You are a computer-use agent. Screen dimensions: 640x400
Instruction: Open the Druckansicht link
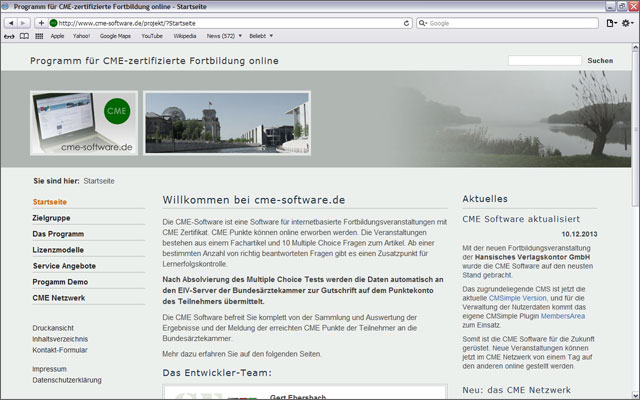(53, 328)
